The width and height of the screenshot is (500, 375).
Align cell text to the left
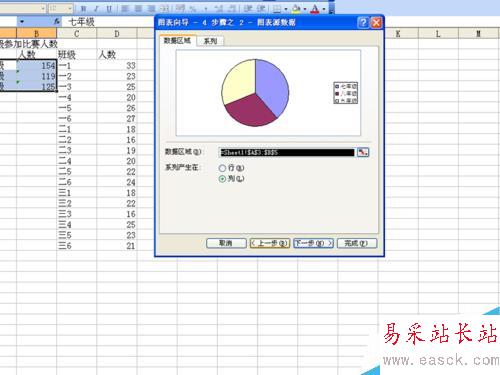(x=125, y=8)
